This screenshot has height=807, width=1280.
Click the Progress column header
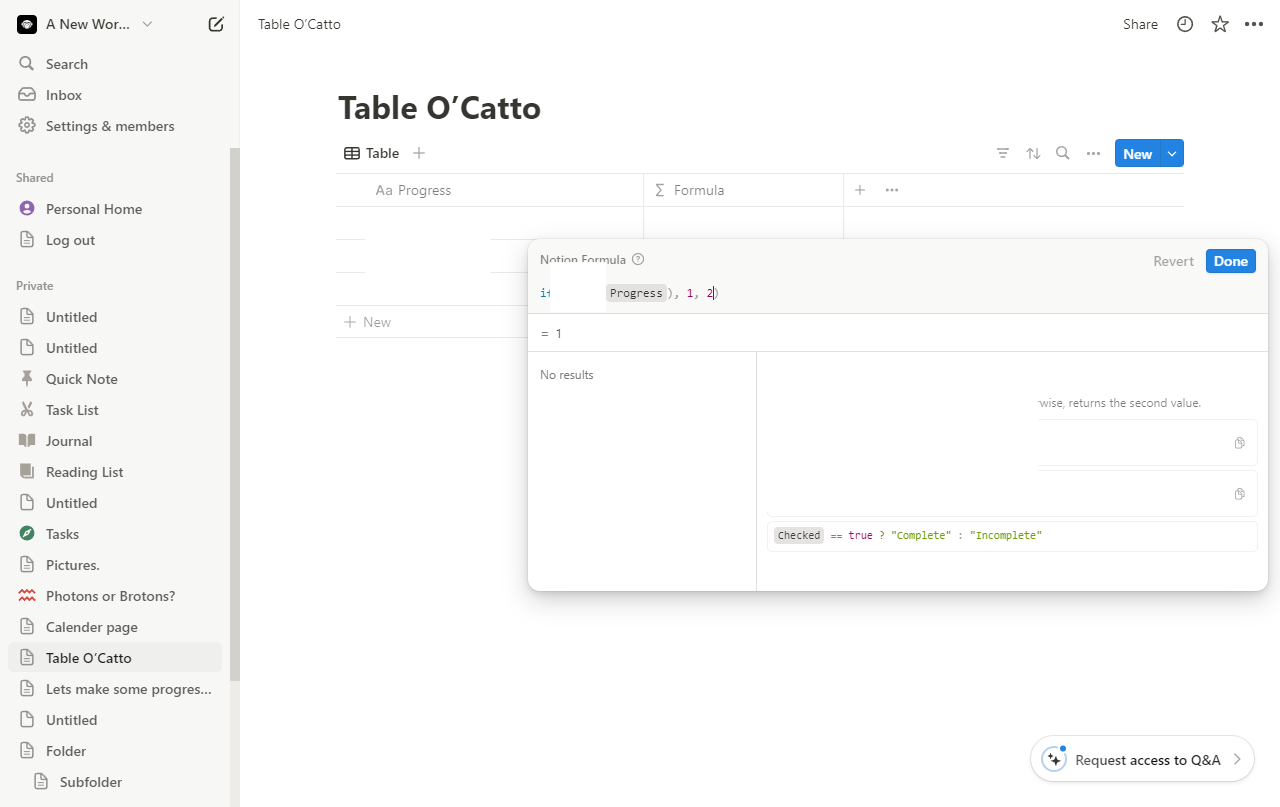tap(490, 190)
